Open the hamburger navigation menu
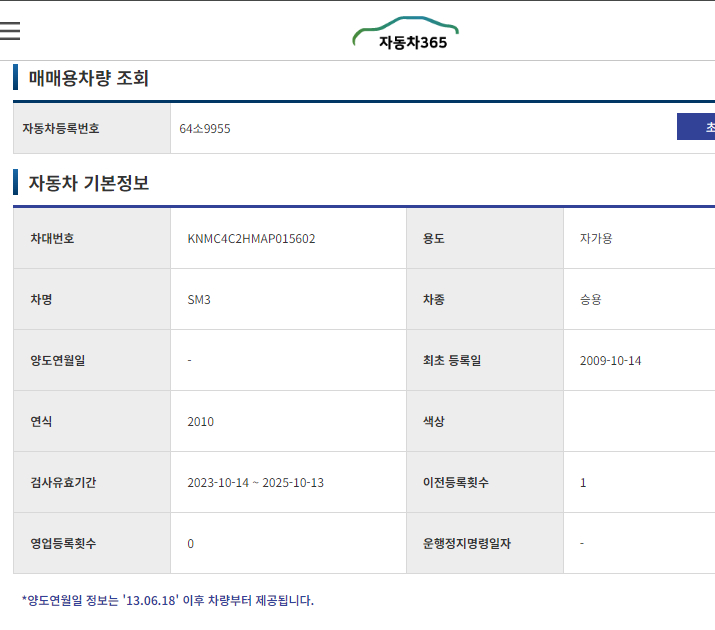715x630 pixels. [x=10, y=30]
